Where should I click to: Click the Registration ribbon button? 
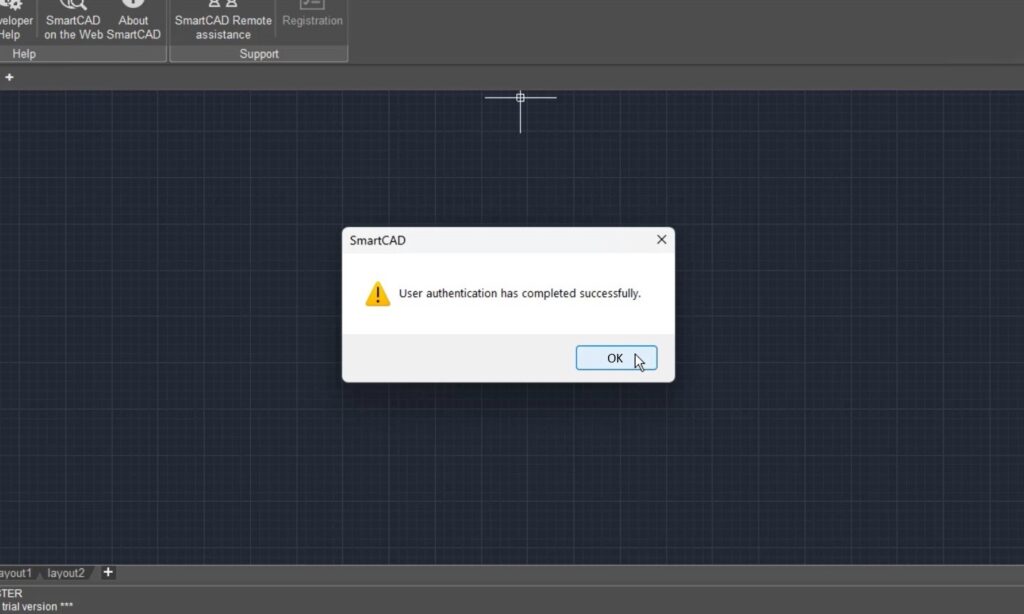coord(312,18)
